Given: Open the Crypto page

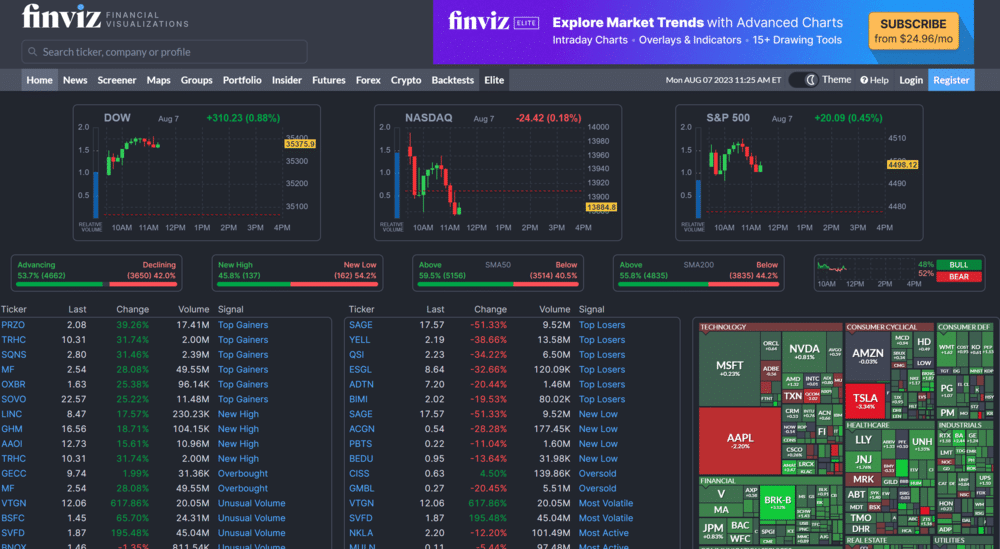Looking at the screenshot, I should [x=406, y=80].
